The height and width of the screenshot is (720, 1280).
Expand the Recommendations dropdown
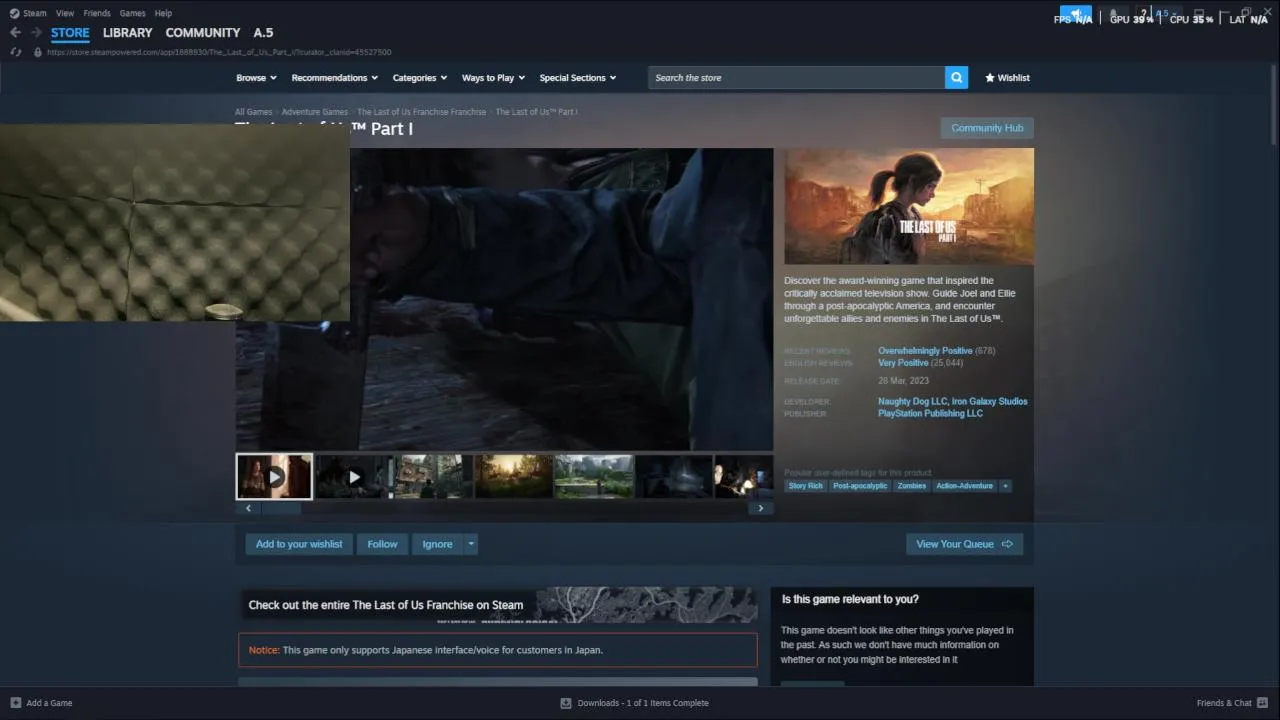(334, 78)
